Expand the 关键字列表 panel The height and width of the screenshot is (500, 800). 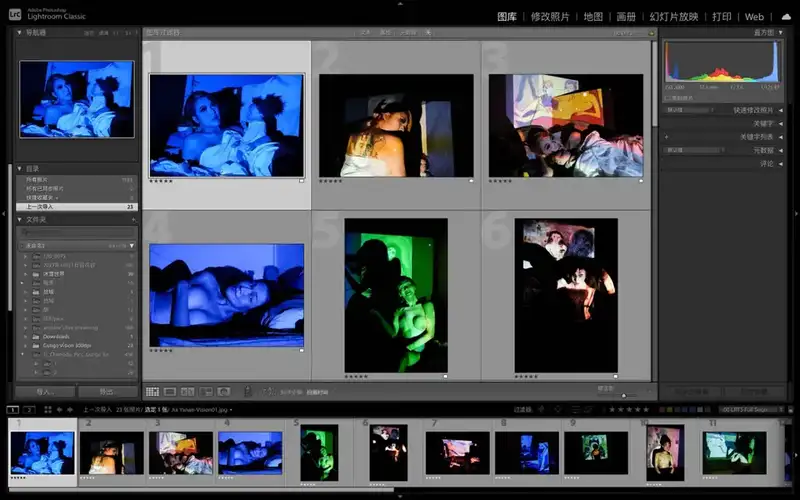coord(781,137)
